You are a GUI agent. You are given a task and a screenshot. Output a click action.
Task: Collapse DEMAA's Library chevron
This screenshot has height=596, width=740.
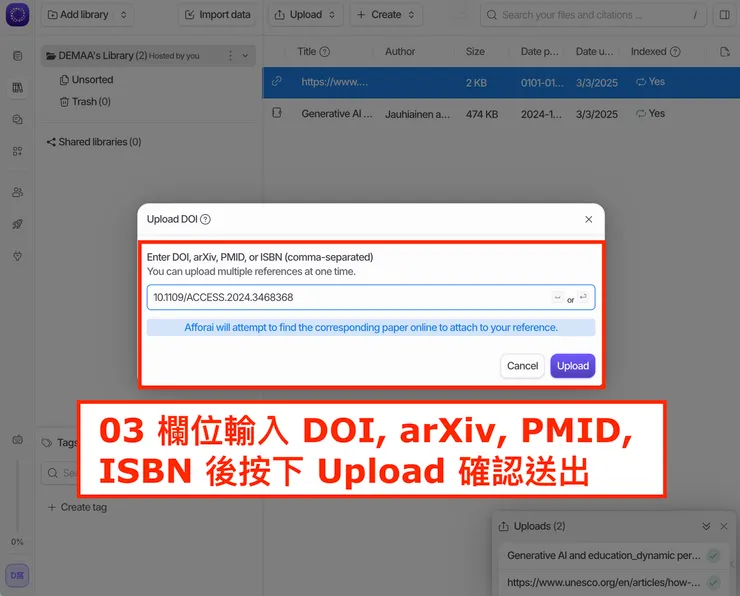[245, 56]
